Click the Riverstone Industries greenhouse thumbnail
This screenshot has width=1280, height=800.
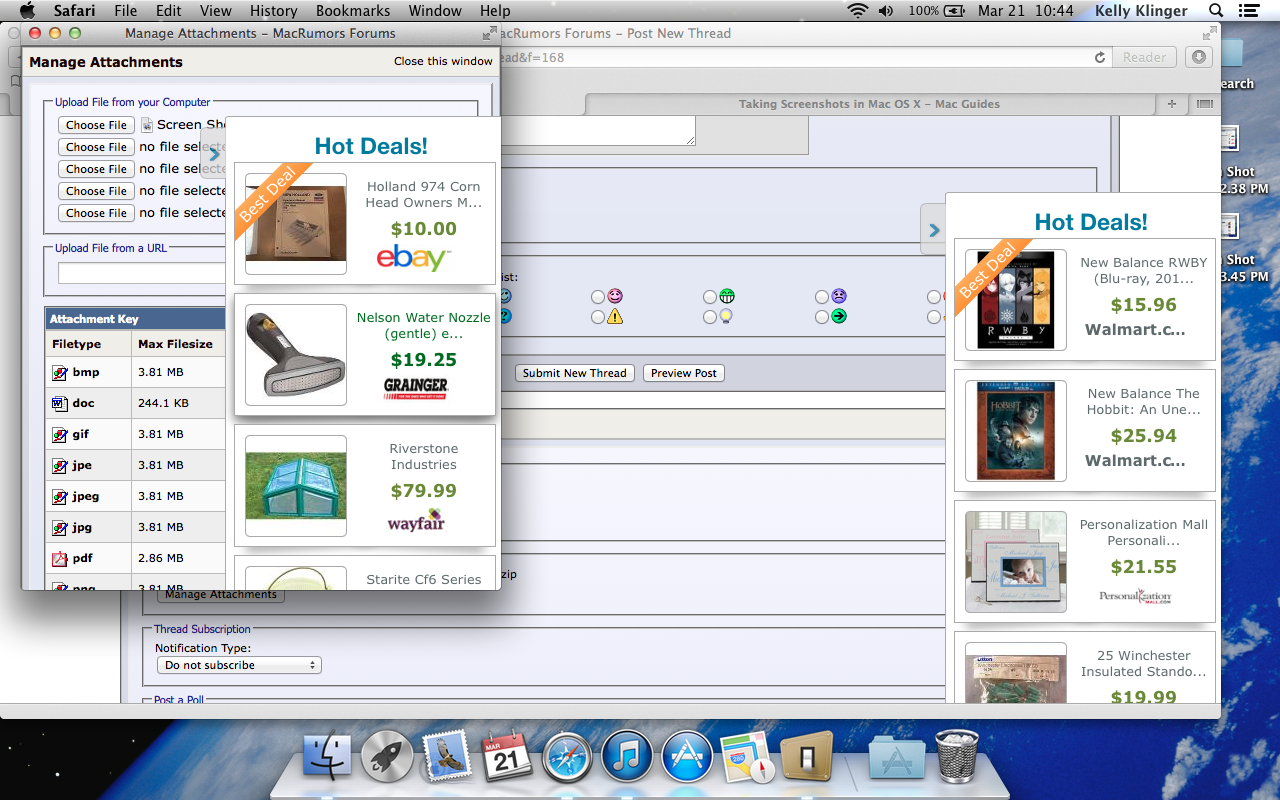(296, 486)
